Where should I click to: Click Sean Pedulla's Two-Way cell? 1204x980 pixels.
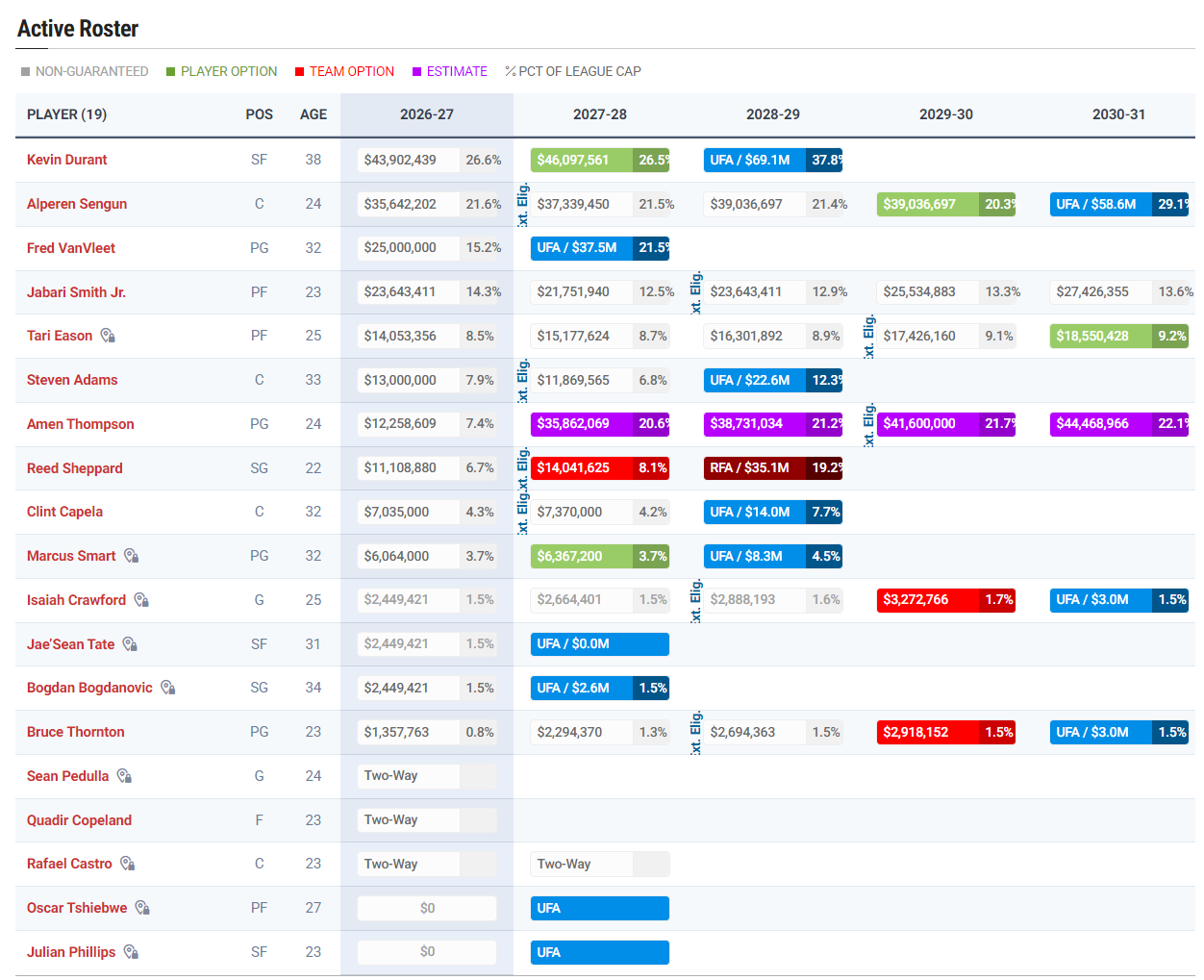click(x=427, y=776)
